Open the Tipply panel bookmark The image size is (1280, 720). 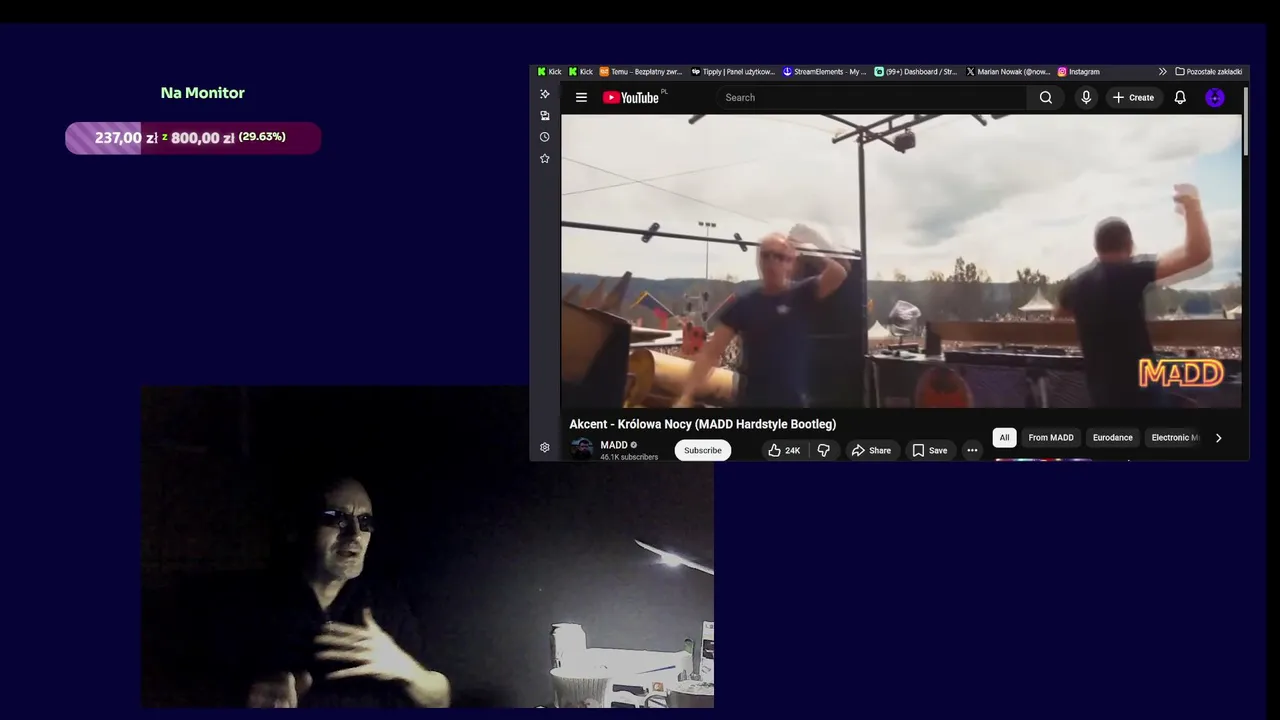(x=733, y=72)
